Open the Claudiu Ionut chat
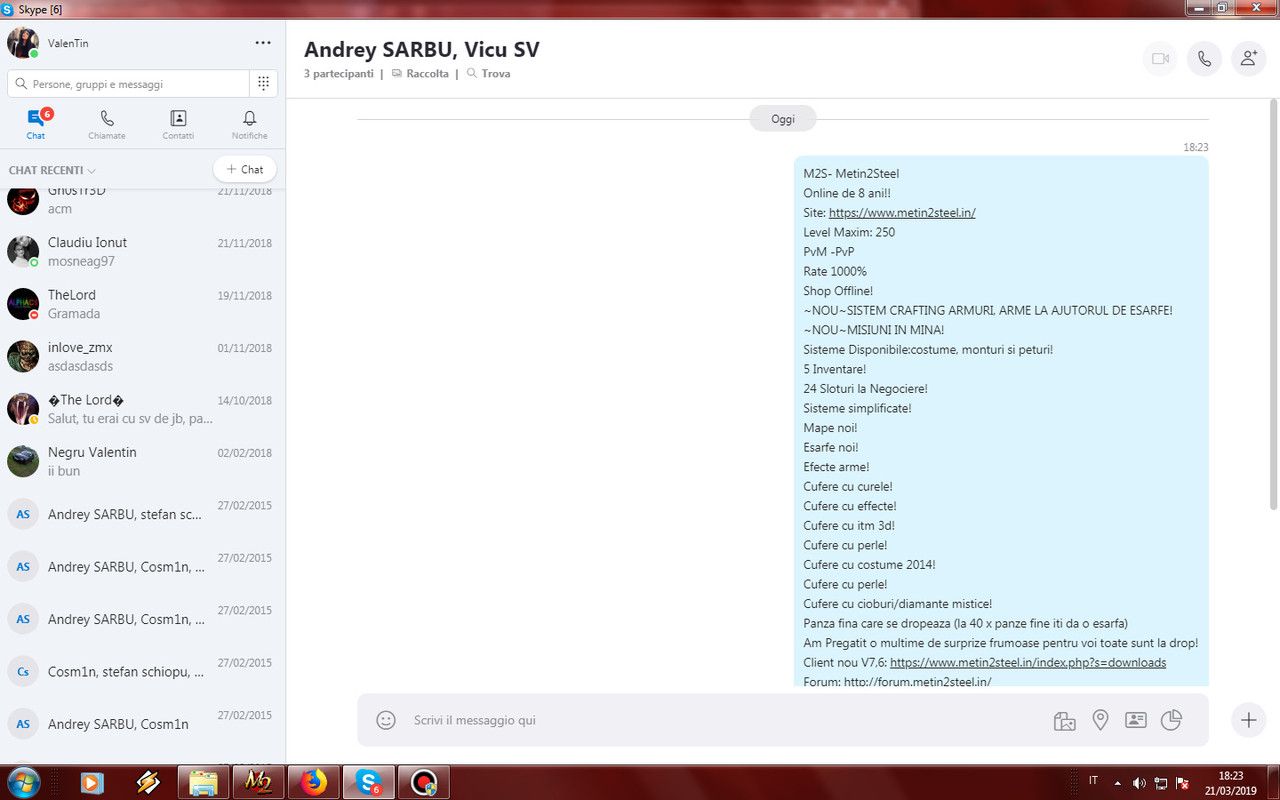 [142, 252]
